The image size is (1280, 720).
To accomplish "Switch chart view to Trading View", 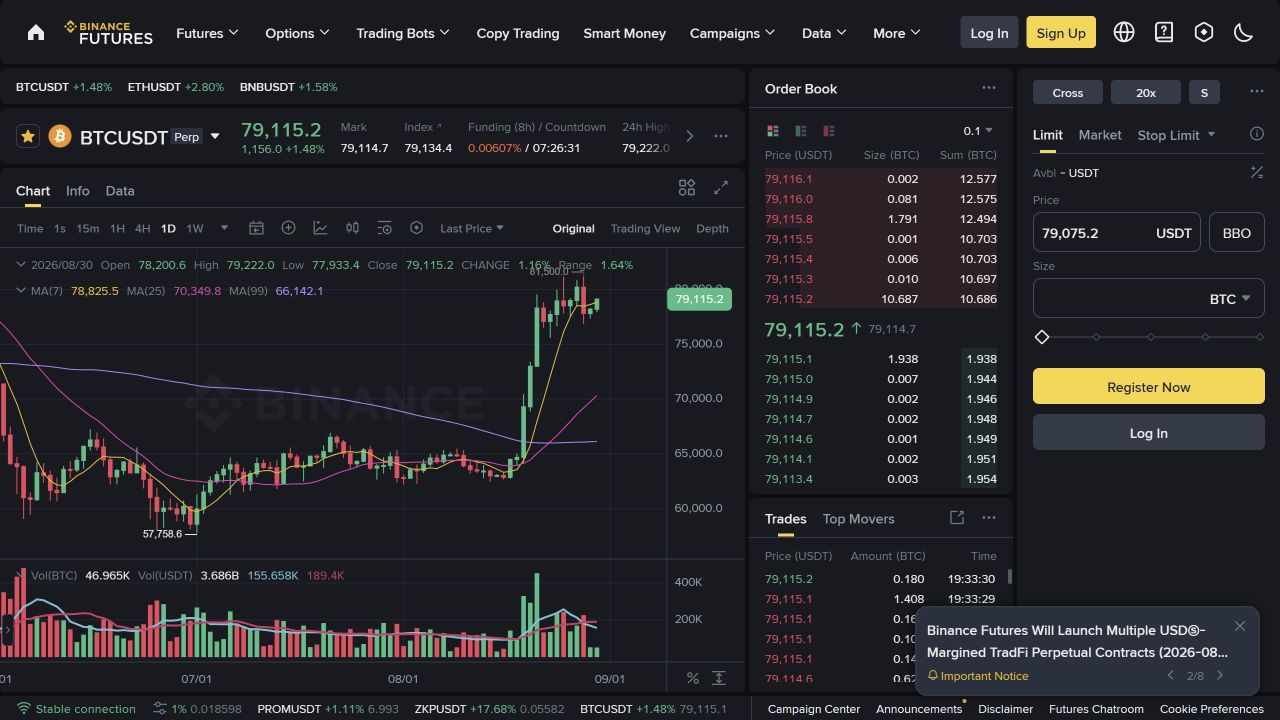I will pos(645,228).
